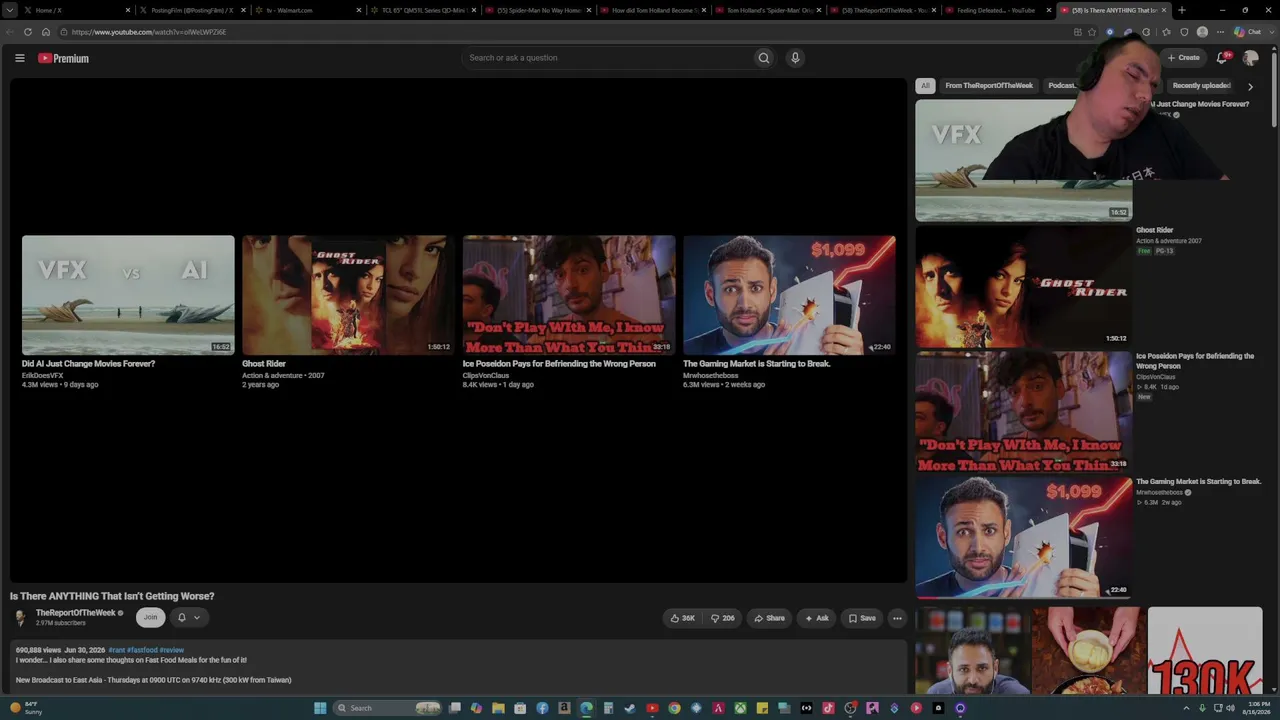The image size is (1280, 720).
Task: Open Ghost Rider endscreen thumbnail
Action: 348,295
